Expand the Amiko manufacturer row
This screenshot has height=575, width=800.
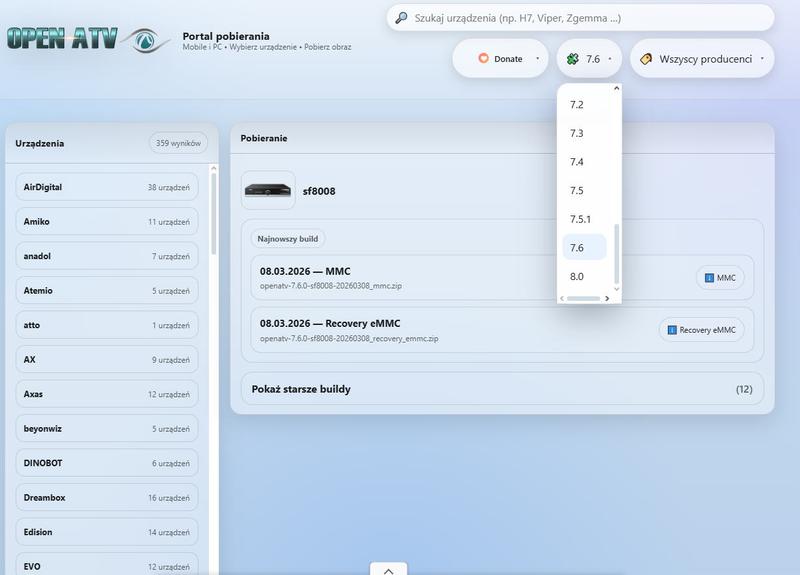click(x=107, y=221)
